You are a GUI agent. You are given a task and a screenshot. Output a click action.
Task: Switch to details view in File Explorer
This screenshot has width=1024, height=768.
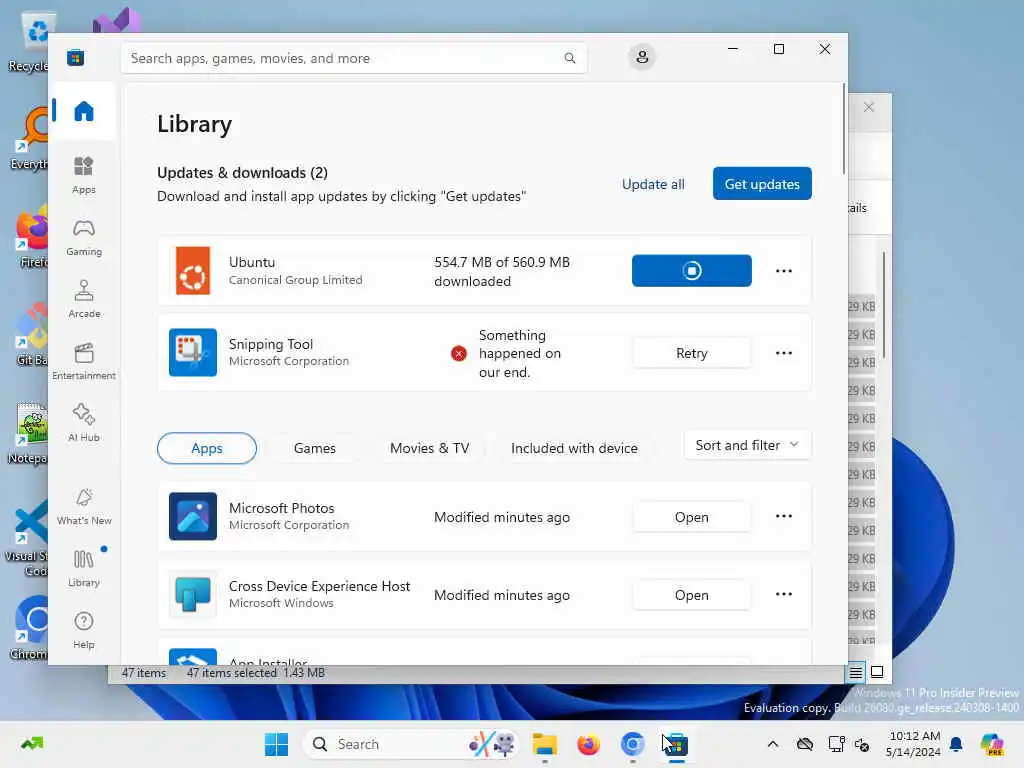coord(856,672)
